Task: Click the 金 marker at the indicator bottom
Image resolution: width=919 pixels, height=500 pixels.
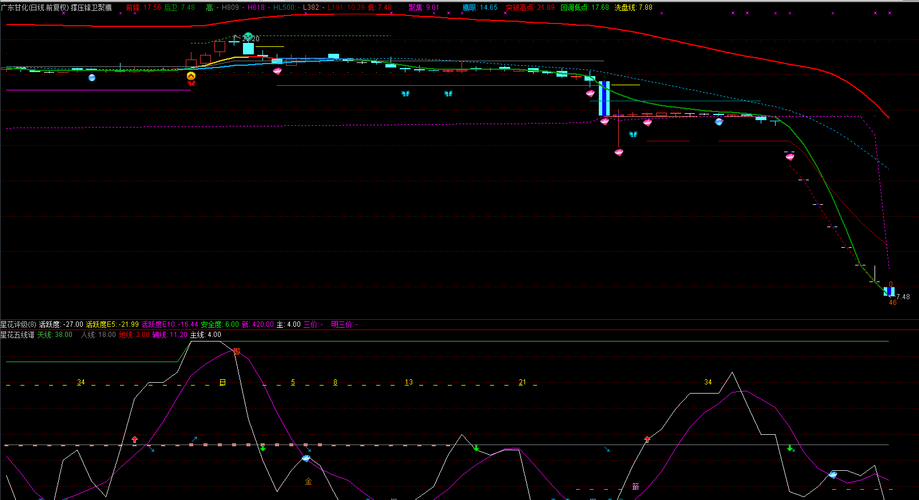Action: 308,481
